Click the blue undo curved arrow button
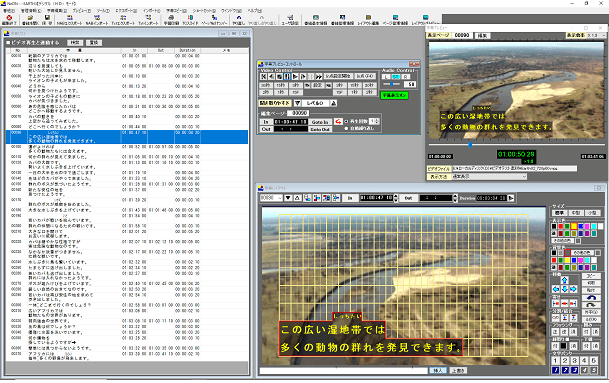609x383 pixels. 591,298
